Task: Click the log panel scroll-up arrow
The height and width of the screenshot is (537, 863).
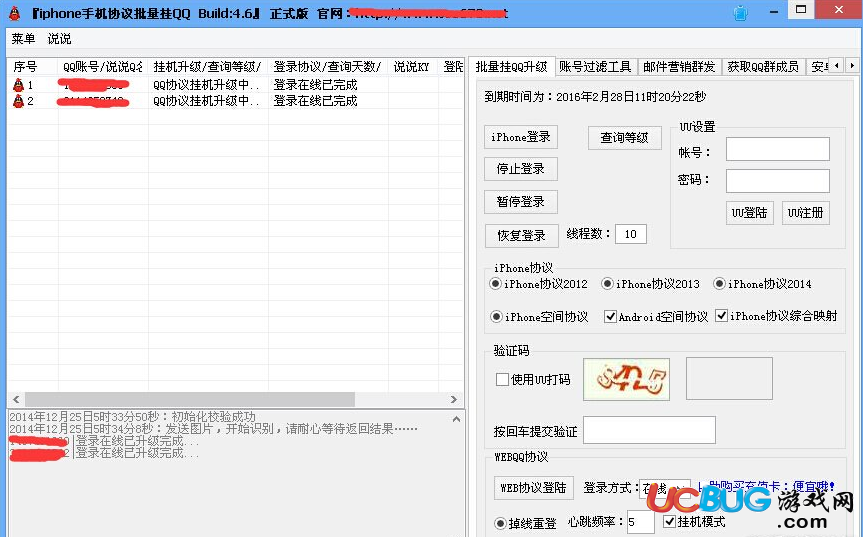Action: pyautogui.click(x=456, y=419)
